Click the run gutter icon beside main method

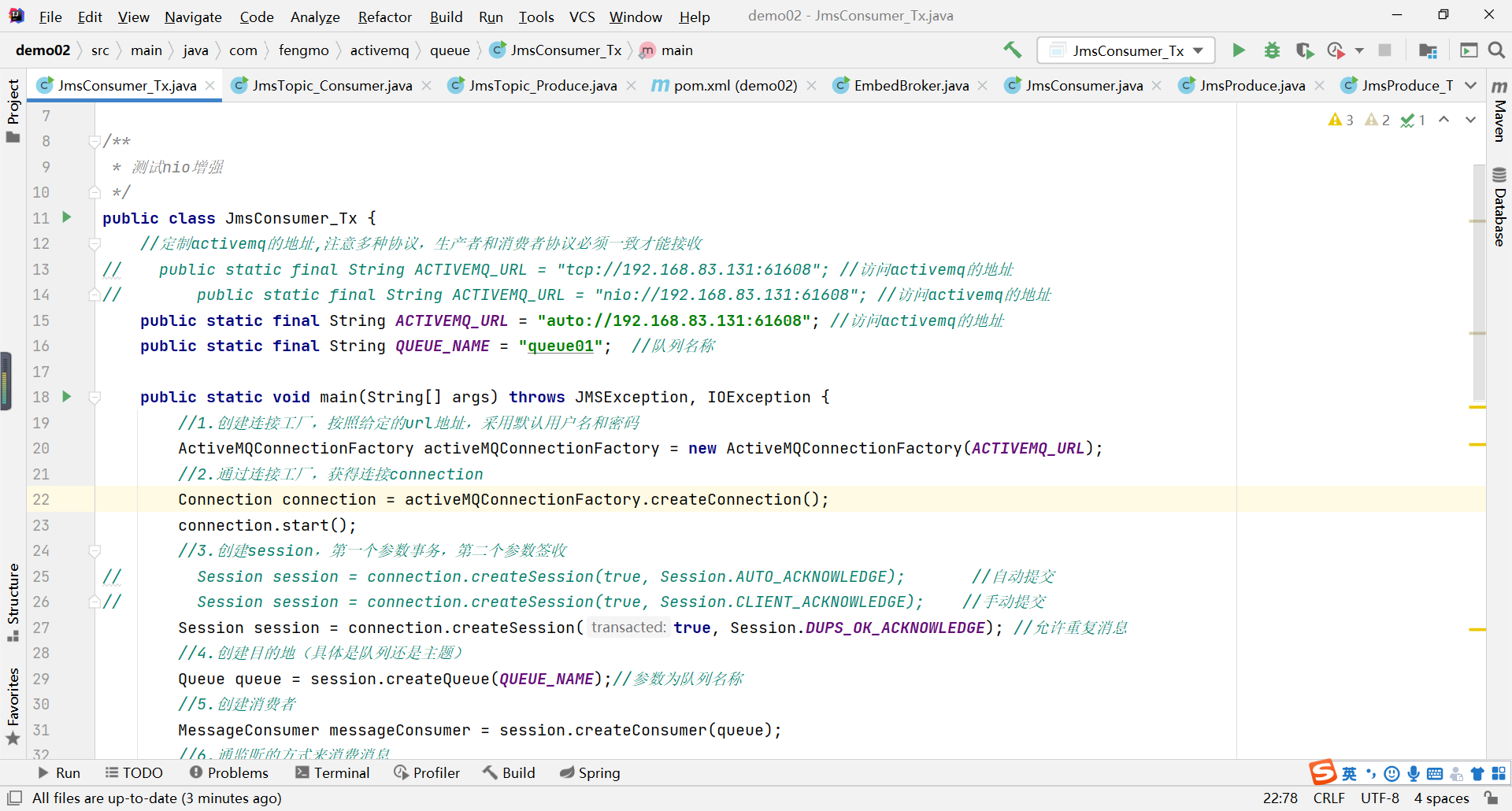pyautogui.click(x=67, y=397)
